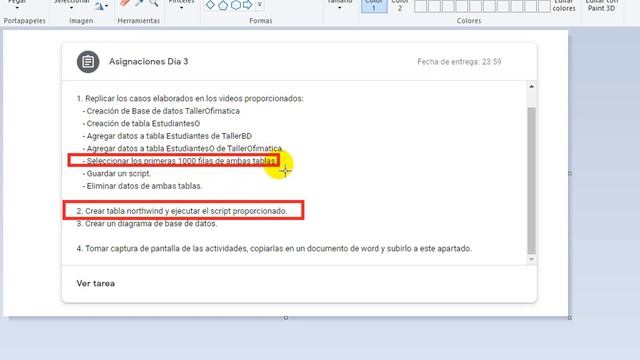
Task: Click the assignment scrollbar down arrow
Action: [x=531, y=259]
